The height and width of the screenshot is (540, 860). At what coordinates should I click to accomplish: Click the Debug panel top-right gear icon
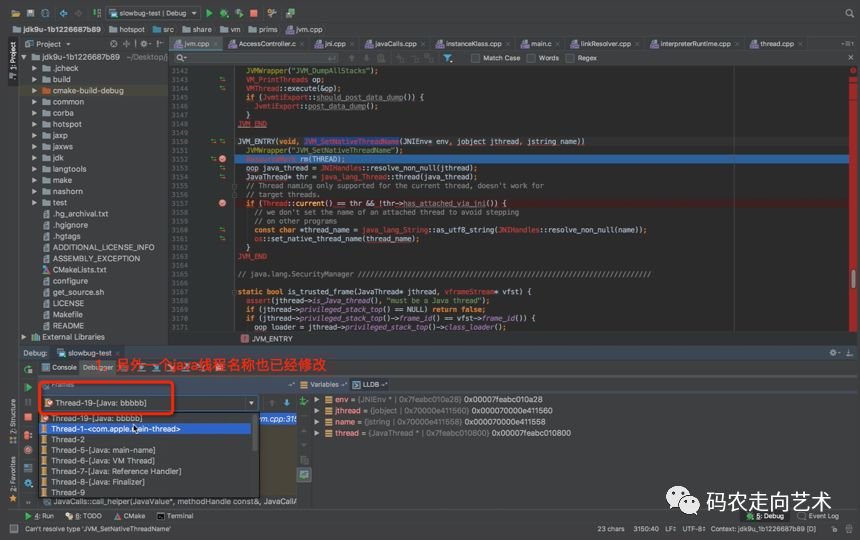833,353
